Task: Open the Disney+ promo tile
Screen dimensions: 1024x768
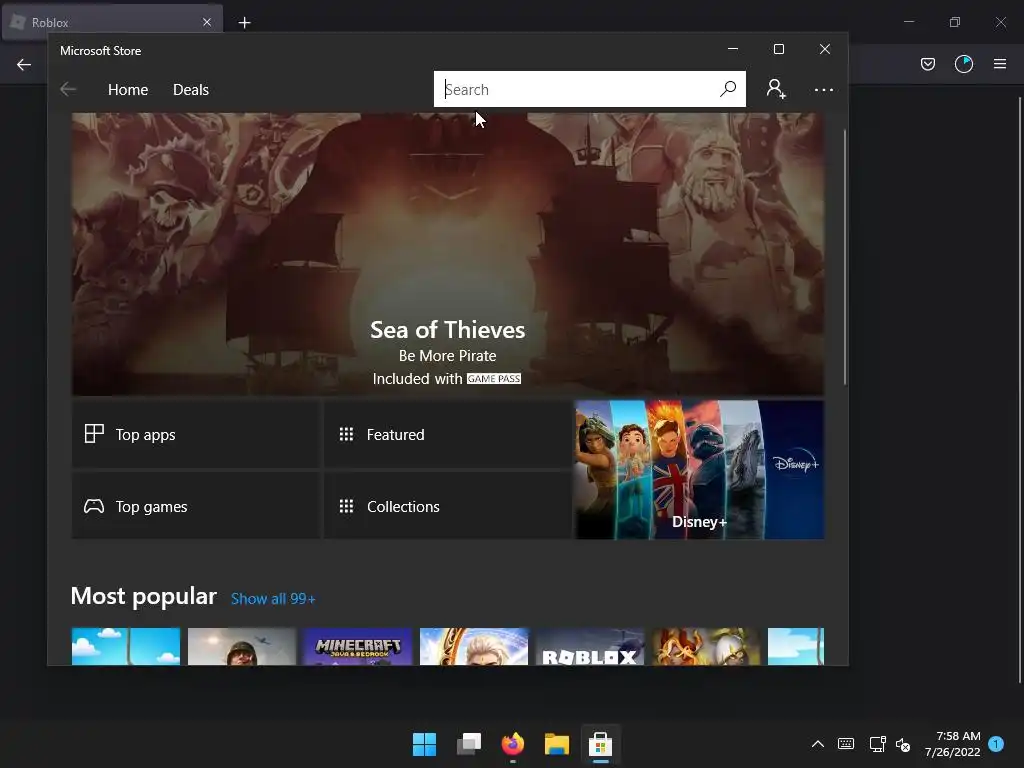Action: click(699, 470)
